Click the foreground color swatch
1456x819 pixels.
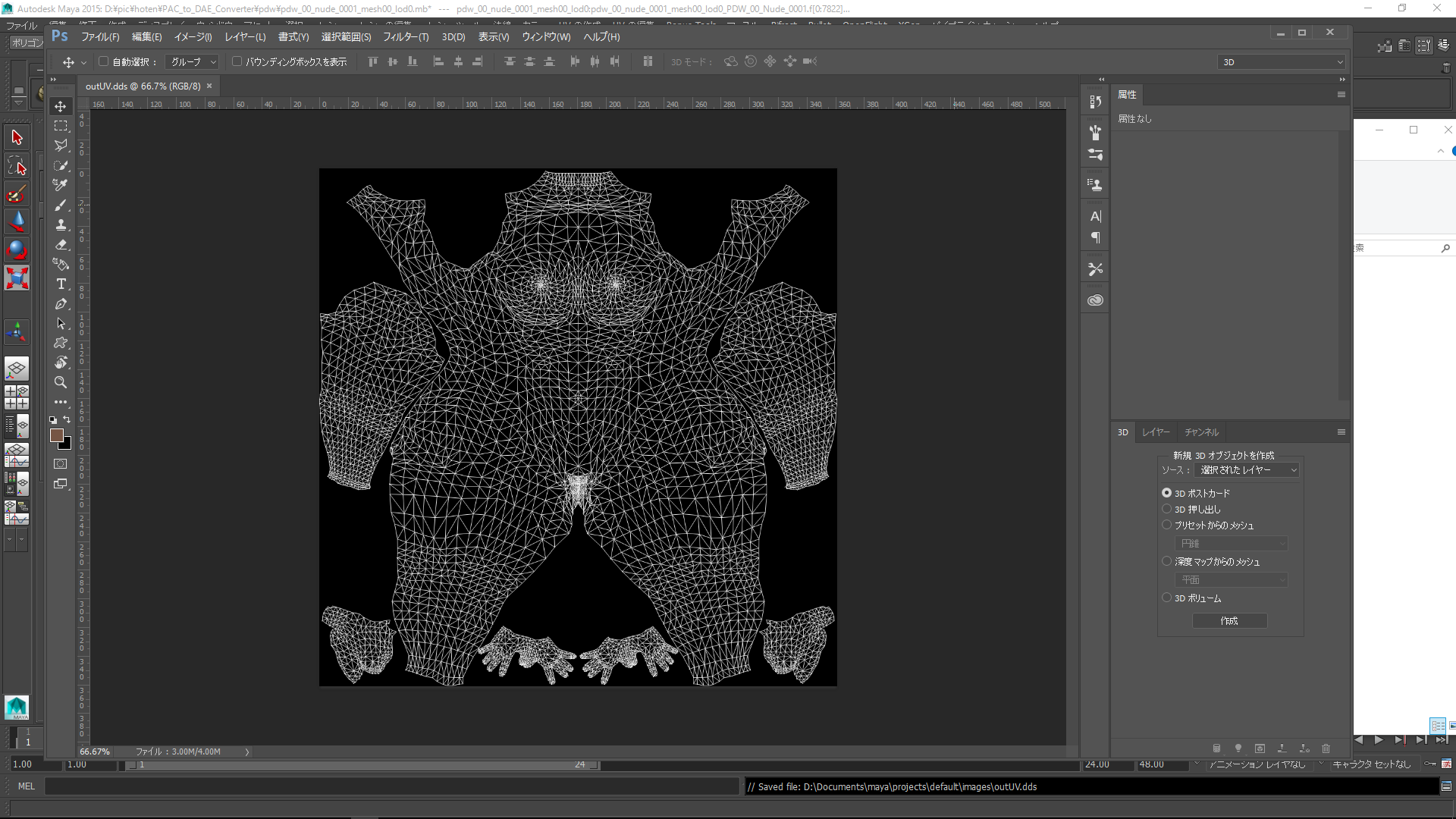pyautogui.click(x=56, y=435)
